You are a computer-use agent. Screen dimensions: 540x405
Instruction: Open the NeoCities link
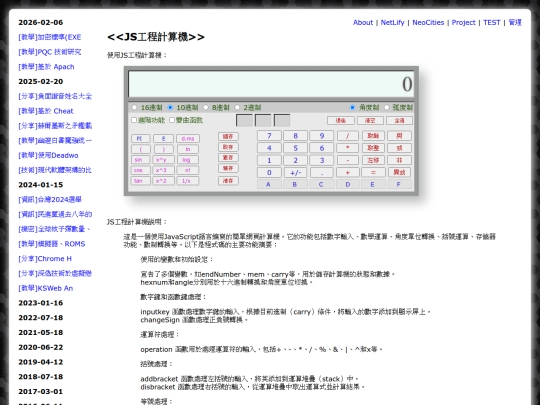pos(428,22)
